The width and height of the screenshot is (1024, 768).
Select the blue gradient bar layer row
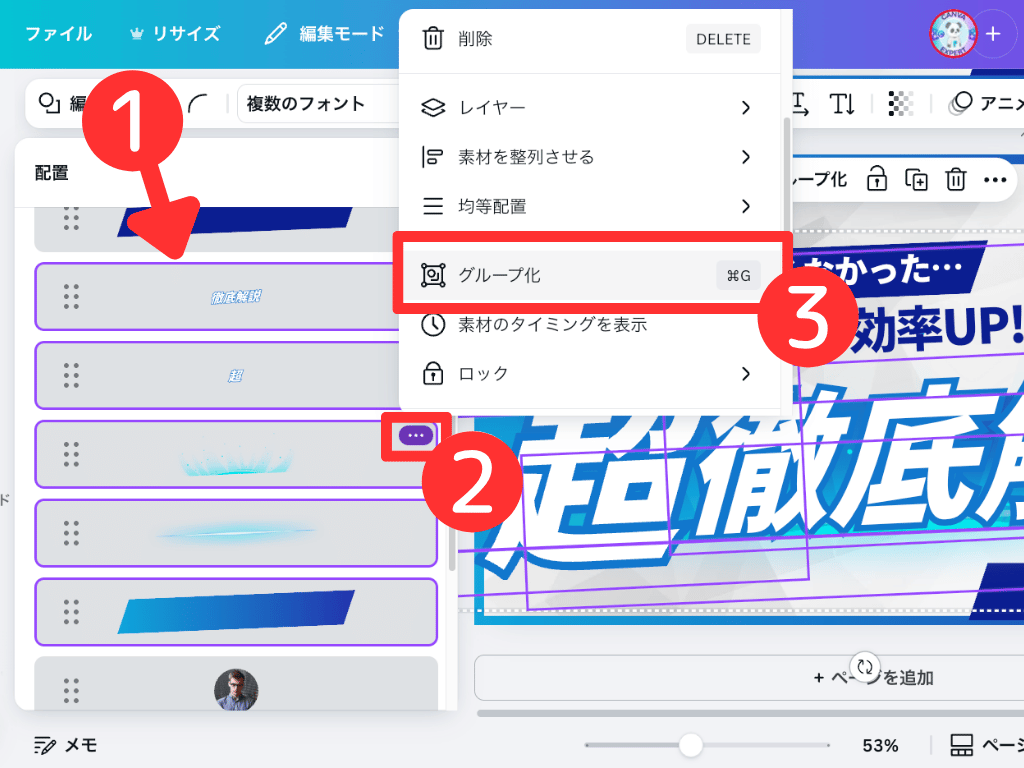point(235,612)
